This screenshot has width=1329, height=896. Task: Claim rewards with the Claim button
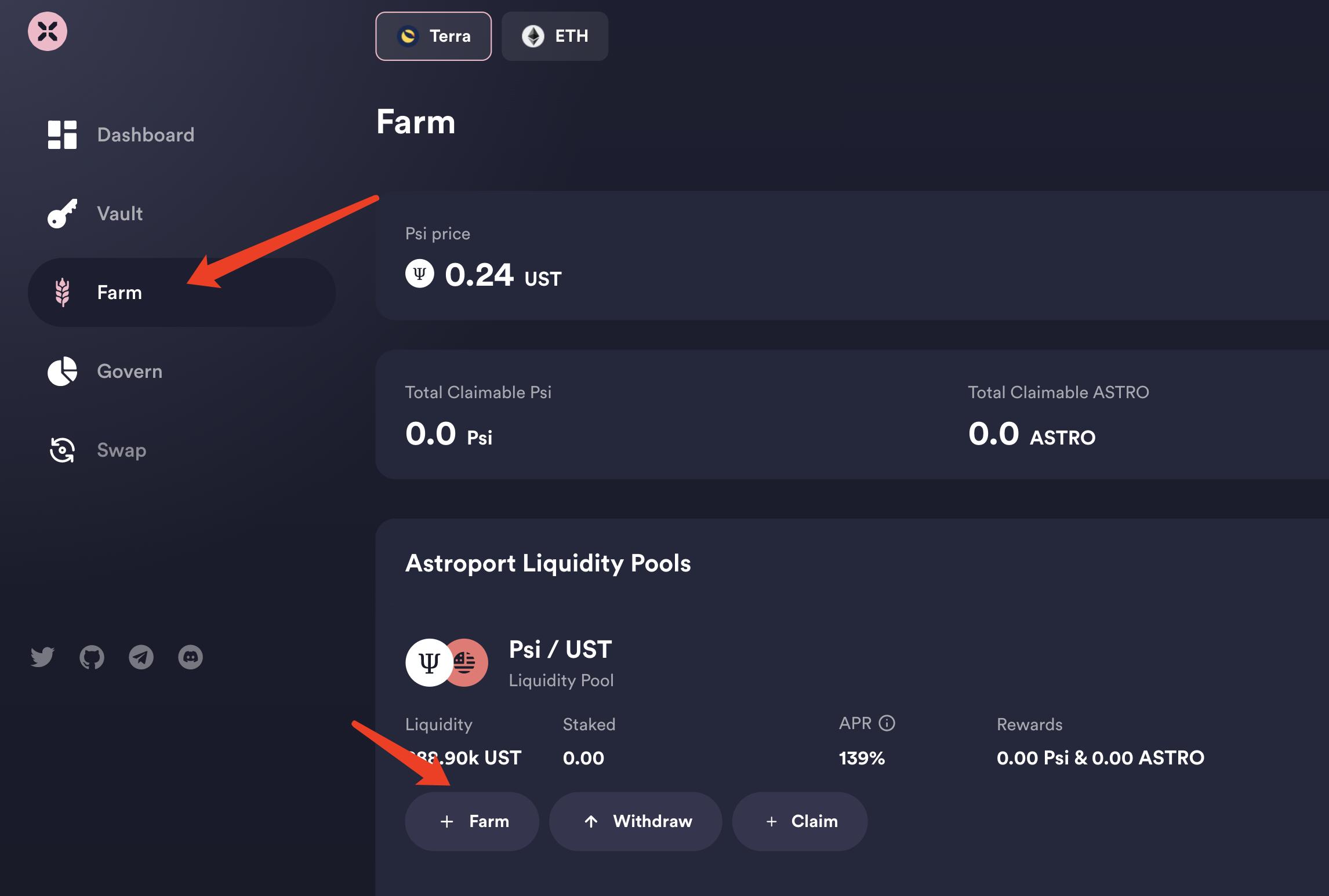click(x=800, y=821)
